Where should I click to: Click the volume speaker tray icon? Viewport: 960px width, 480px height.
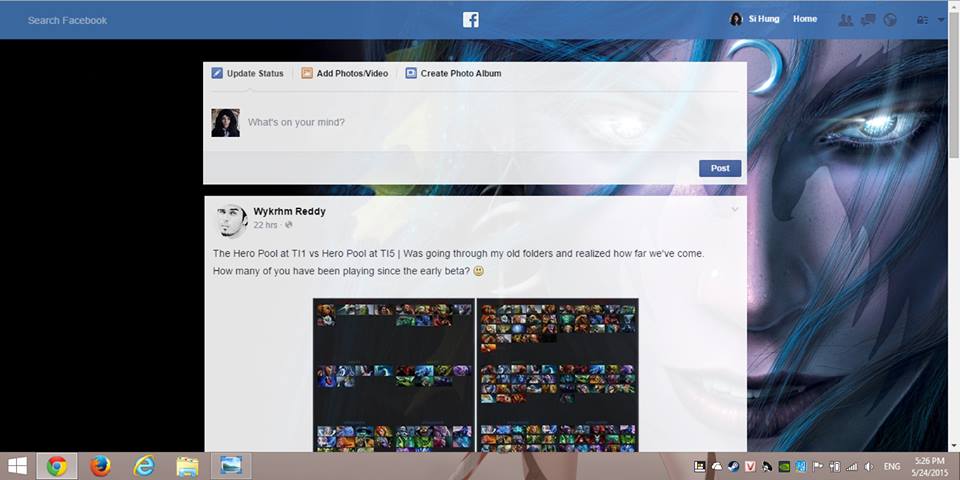868,467
